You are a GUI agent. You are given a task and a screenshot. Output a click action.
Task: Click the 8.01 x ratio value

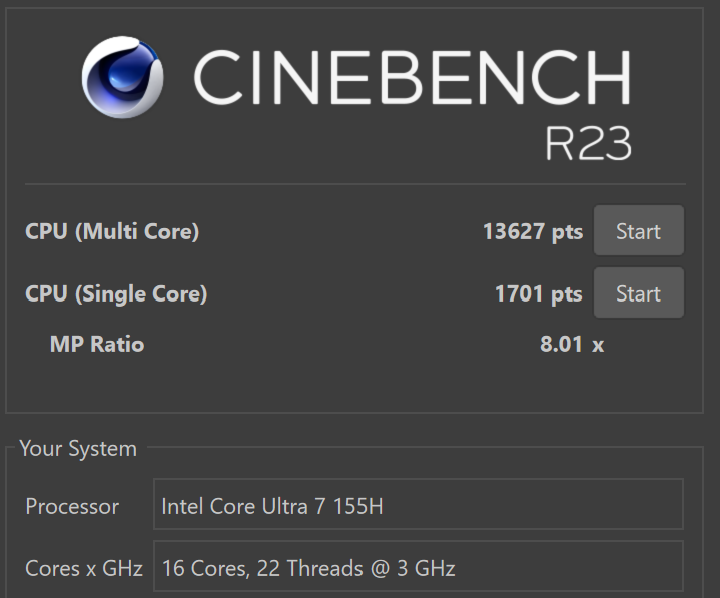pyautogui.click(x=571, y=345)
